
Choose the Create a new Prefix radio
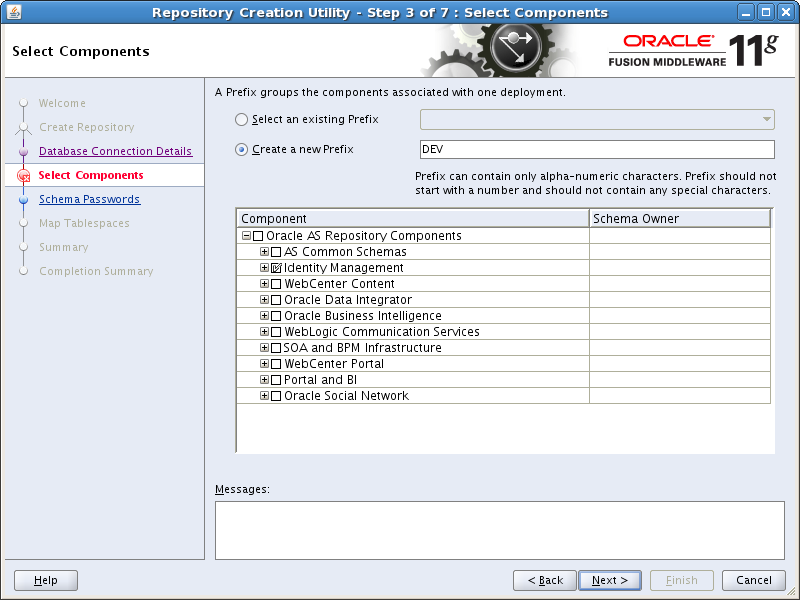pos(241,149)
